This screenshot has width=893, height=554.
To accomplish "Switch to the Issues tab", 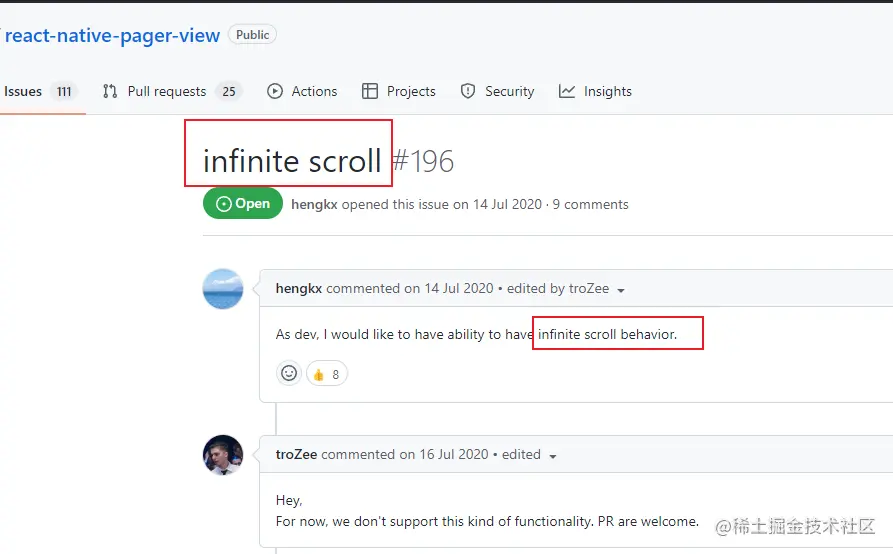I will point(23,91).
